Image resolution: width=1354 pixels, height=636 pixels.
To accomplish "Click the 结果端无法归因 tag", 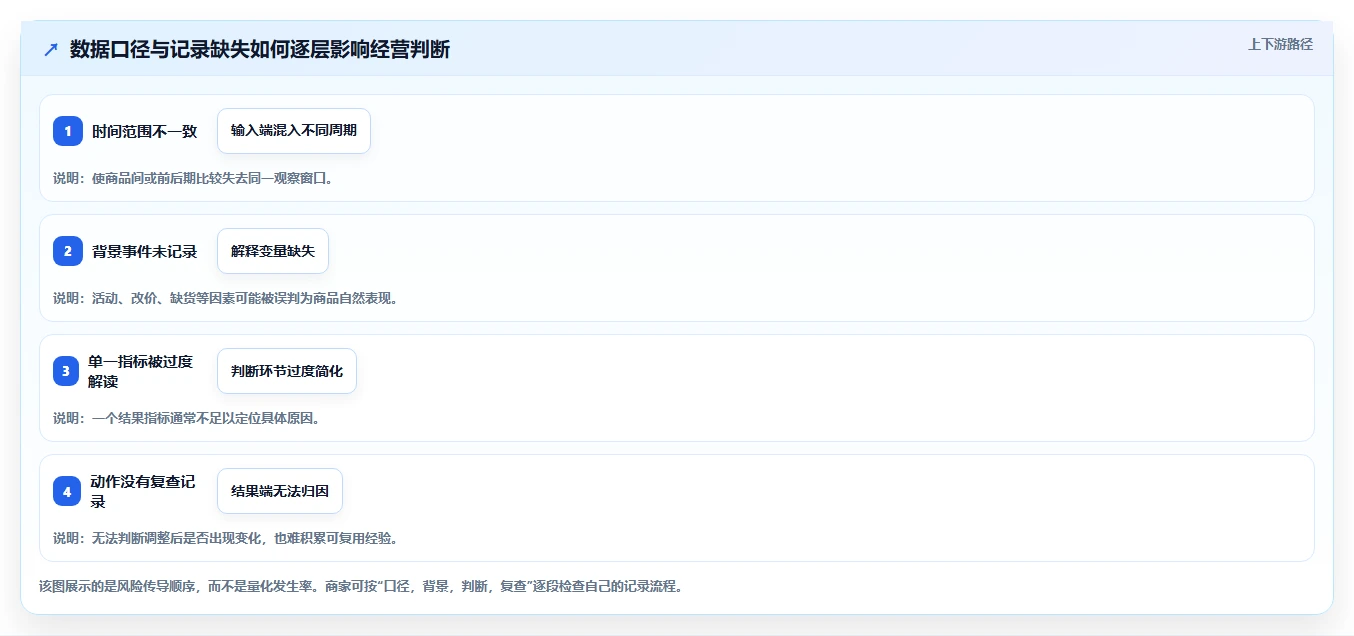I will coord(280,491).
